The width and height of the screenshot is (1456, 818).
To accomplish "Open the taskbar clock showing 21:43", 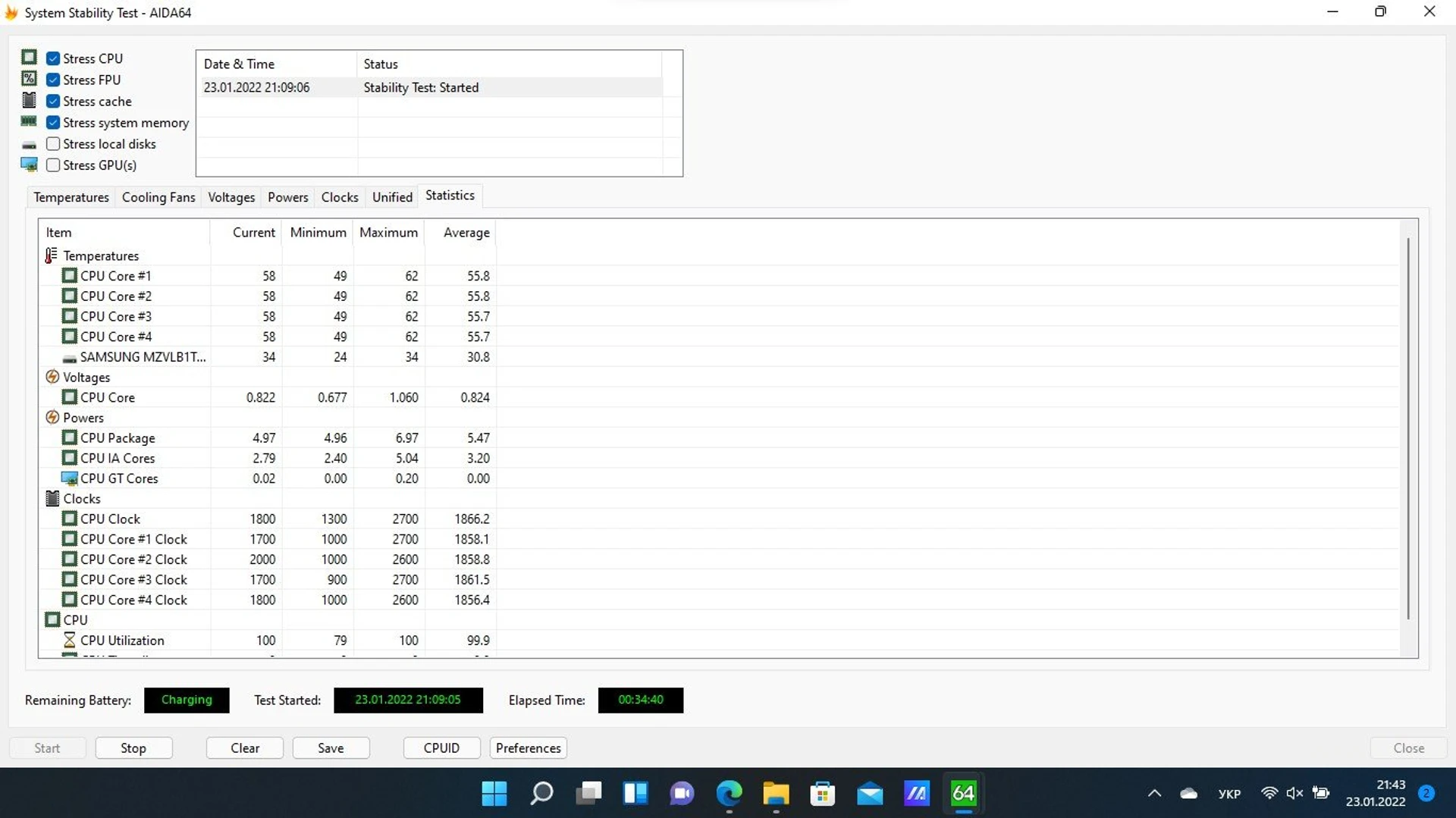I will [x=1376, y=793].
